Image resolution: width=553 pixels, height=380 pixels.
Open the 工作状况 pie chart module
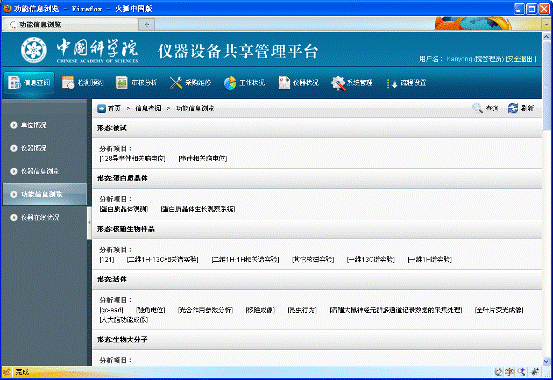pos(244,83)
